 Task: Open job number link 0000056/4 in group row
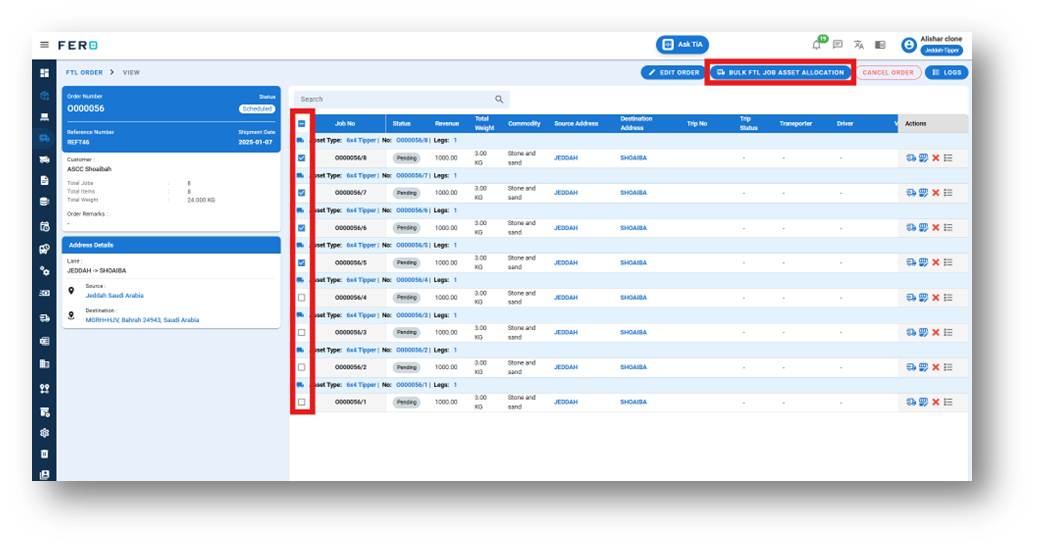(412, 280)
